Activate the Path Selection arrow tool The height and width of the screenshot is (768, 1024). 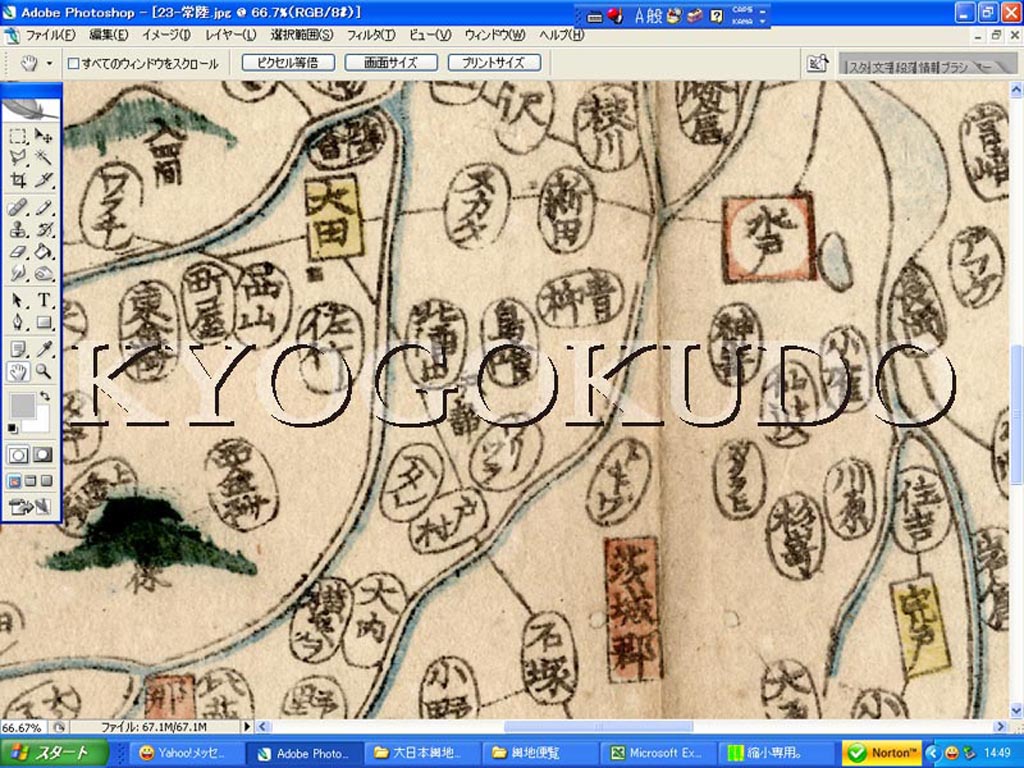tap(18, 300)
